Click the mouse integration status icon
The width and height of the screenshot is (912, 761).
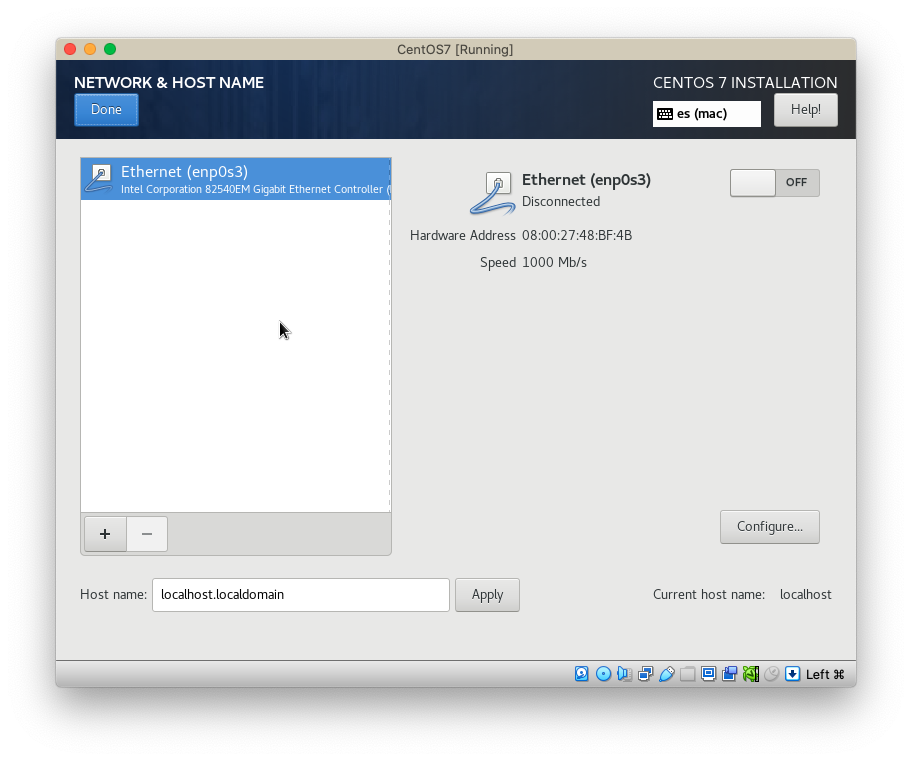pos(771,674)
